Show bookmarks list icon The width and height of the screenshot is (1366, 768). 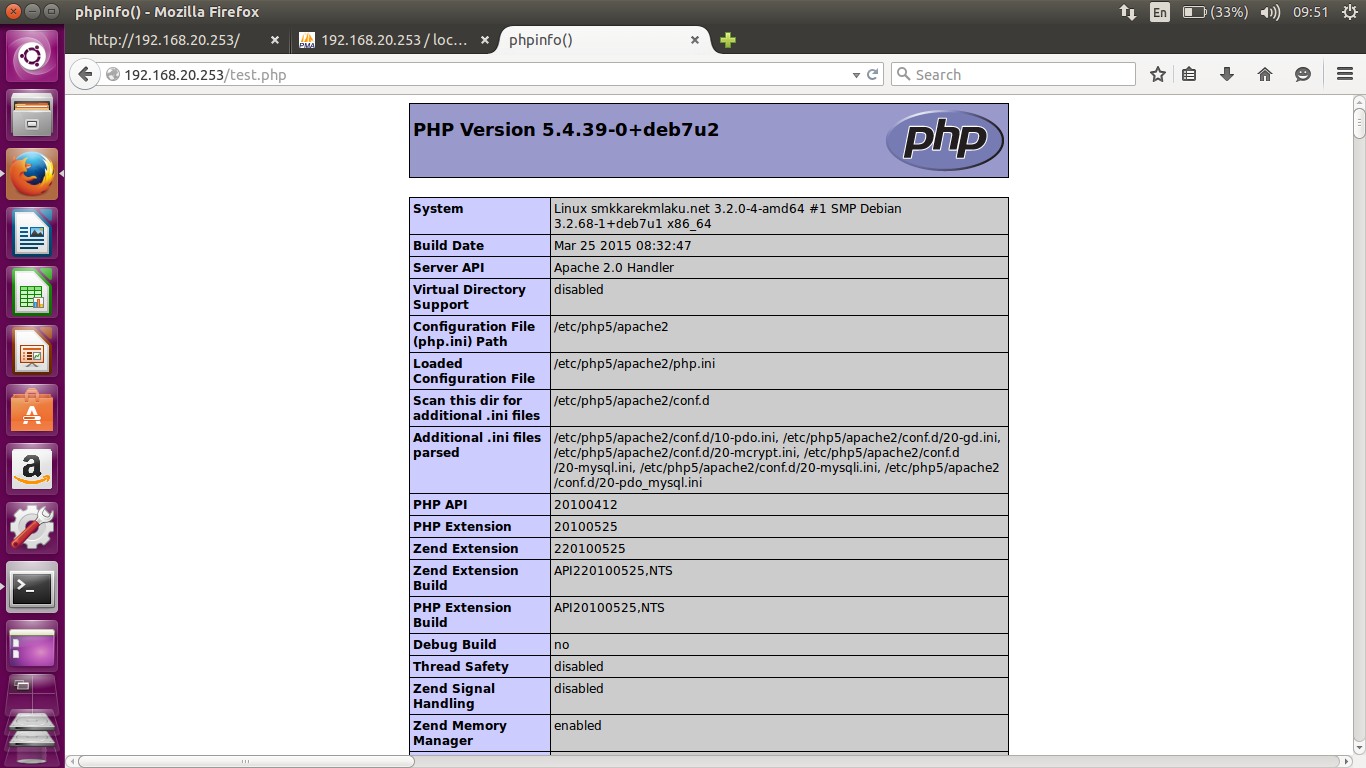tap(1189, 74)
